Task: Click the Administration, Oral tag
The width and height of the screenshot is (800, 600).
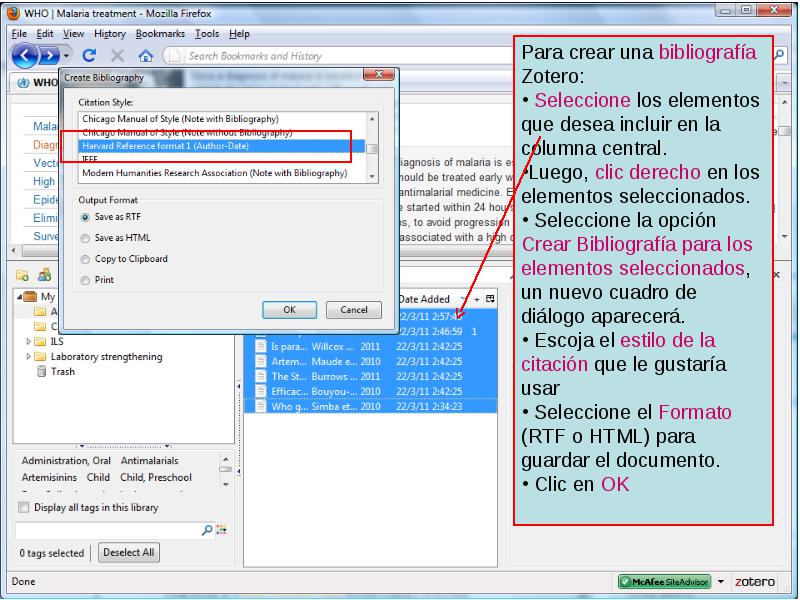Action: coord(66,461)
